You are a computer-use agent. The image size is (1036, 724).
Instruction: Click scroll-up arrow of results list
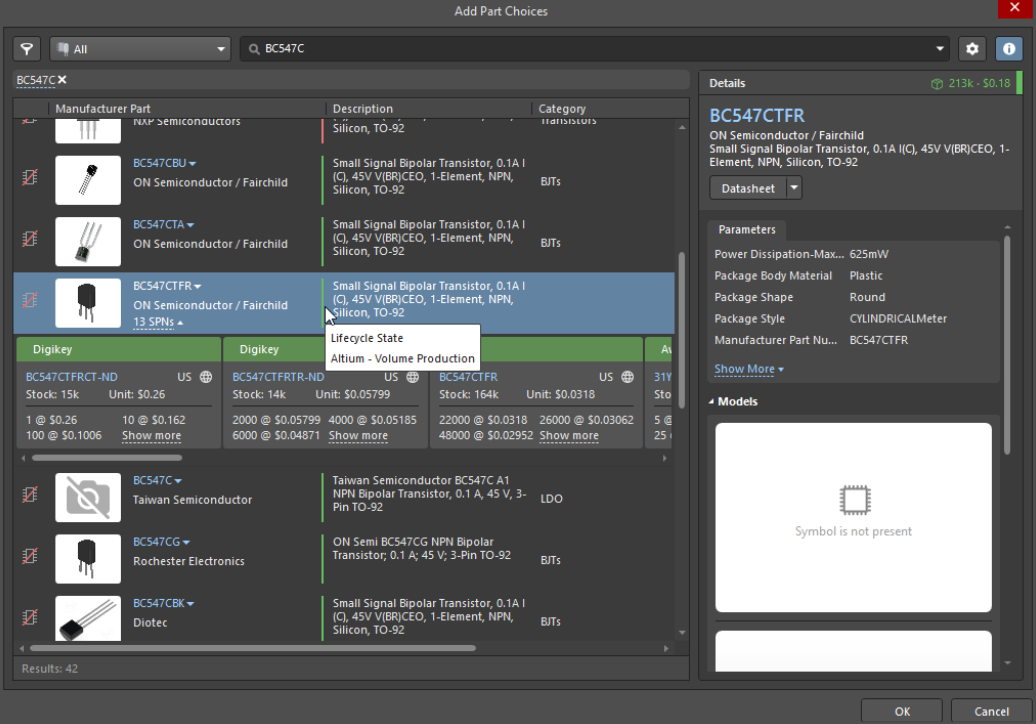682,127
